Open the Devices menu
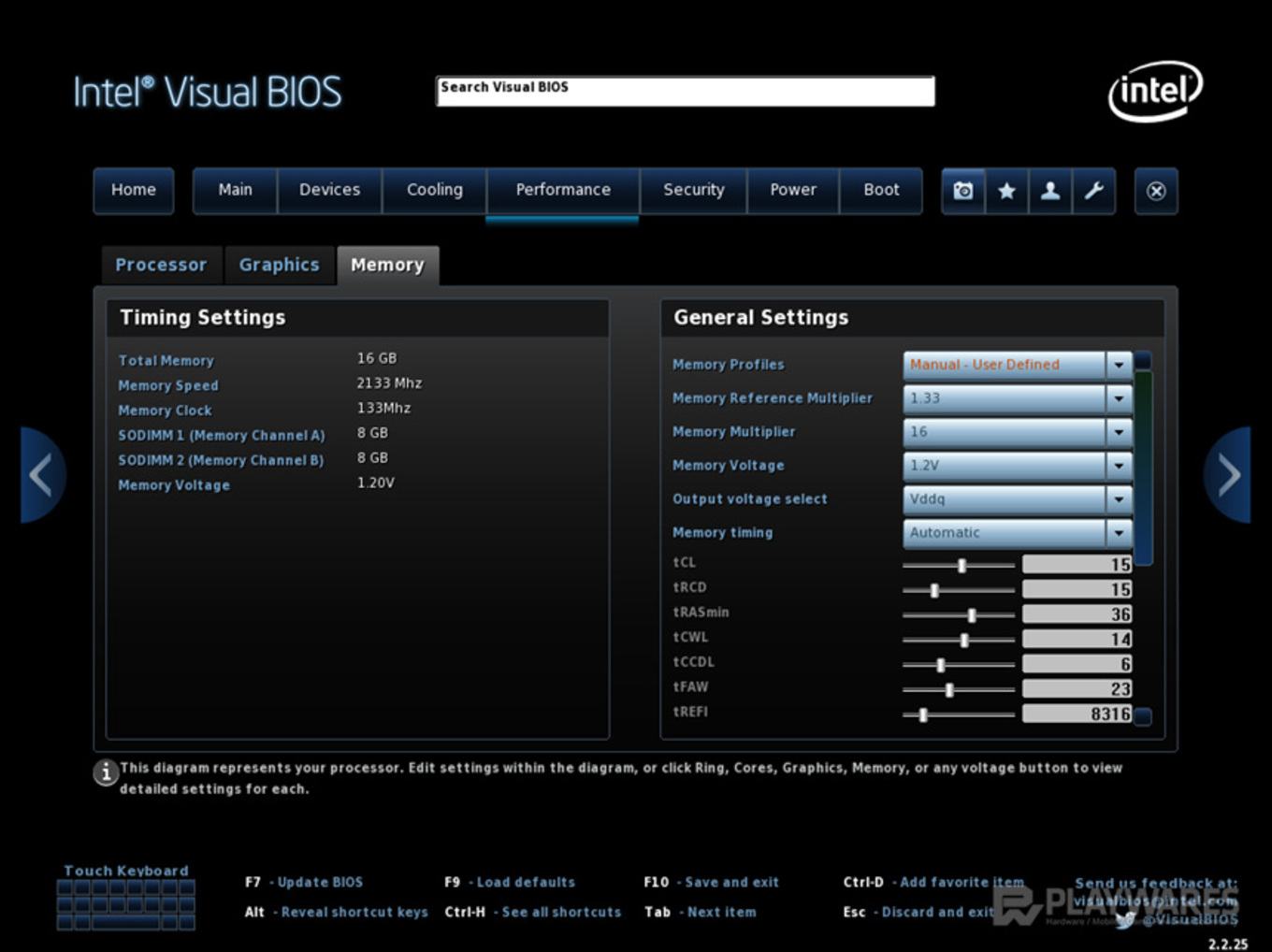The width and height of the screenshot is (1272, 952). (329, 190)
